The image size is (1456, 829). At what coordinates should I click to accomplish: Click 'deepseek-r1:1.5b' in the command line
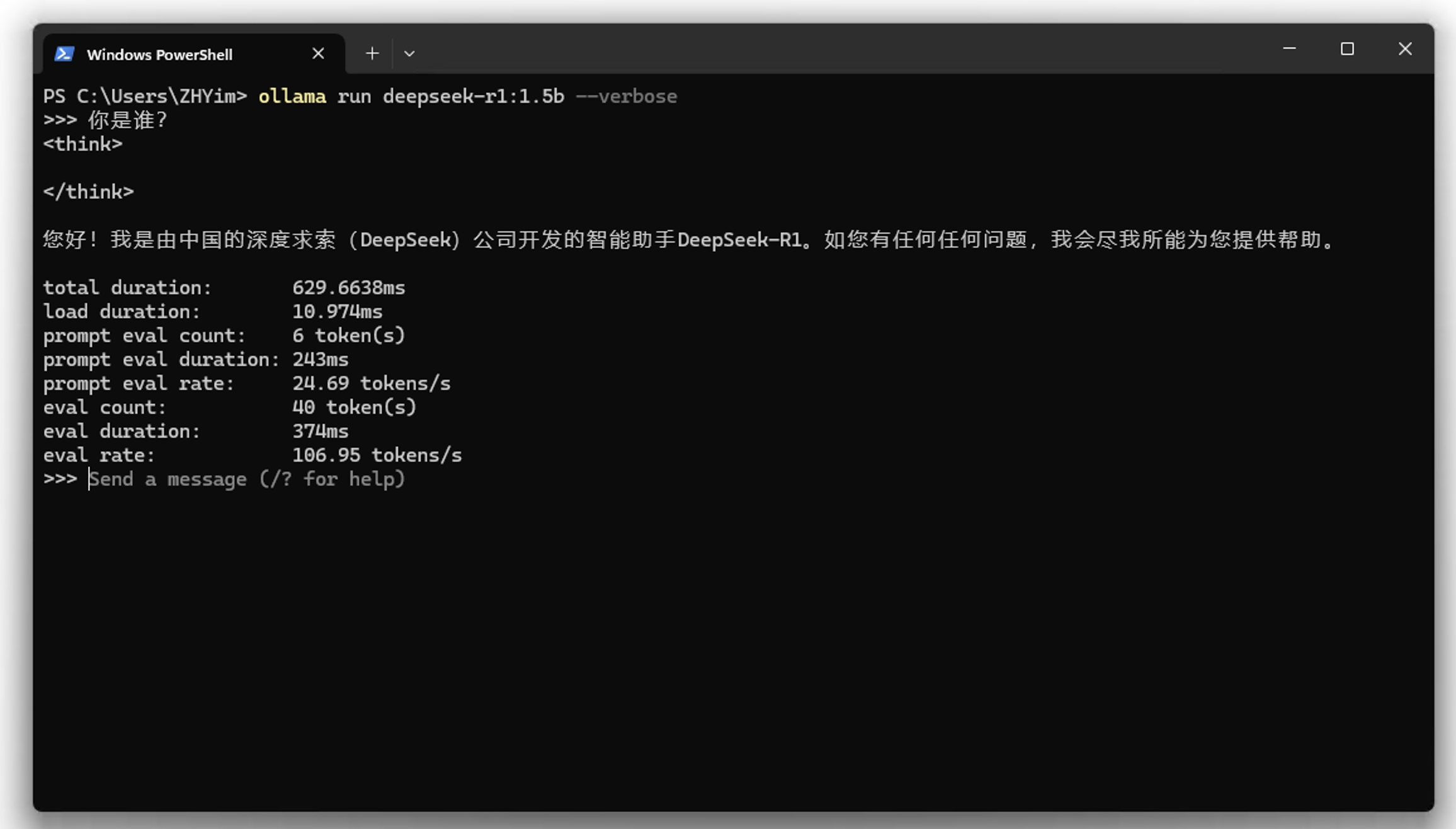(473, 96)
